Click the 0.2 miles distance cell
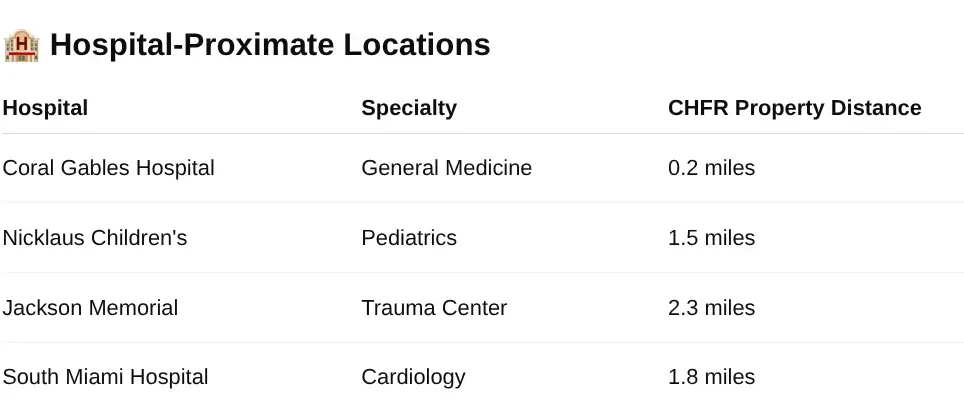 point(711,168)
